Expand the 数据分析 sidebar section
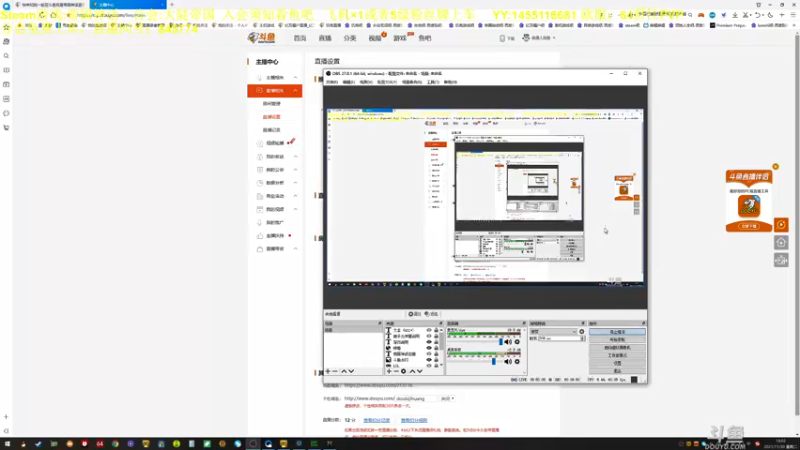This screenshot has width=800, height=450. (x=275, y=183)
